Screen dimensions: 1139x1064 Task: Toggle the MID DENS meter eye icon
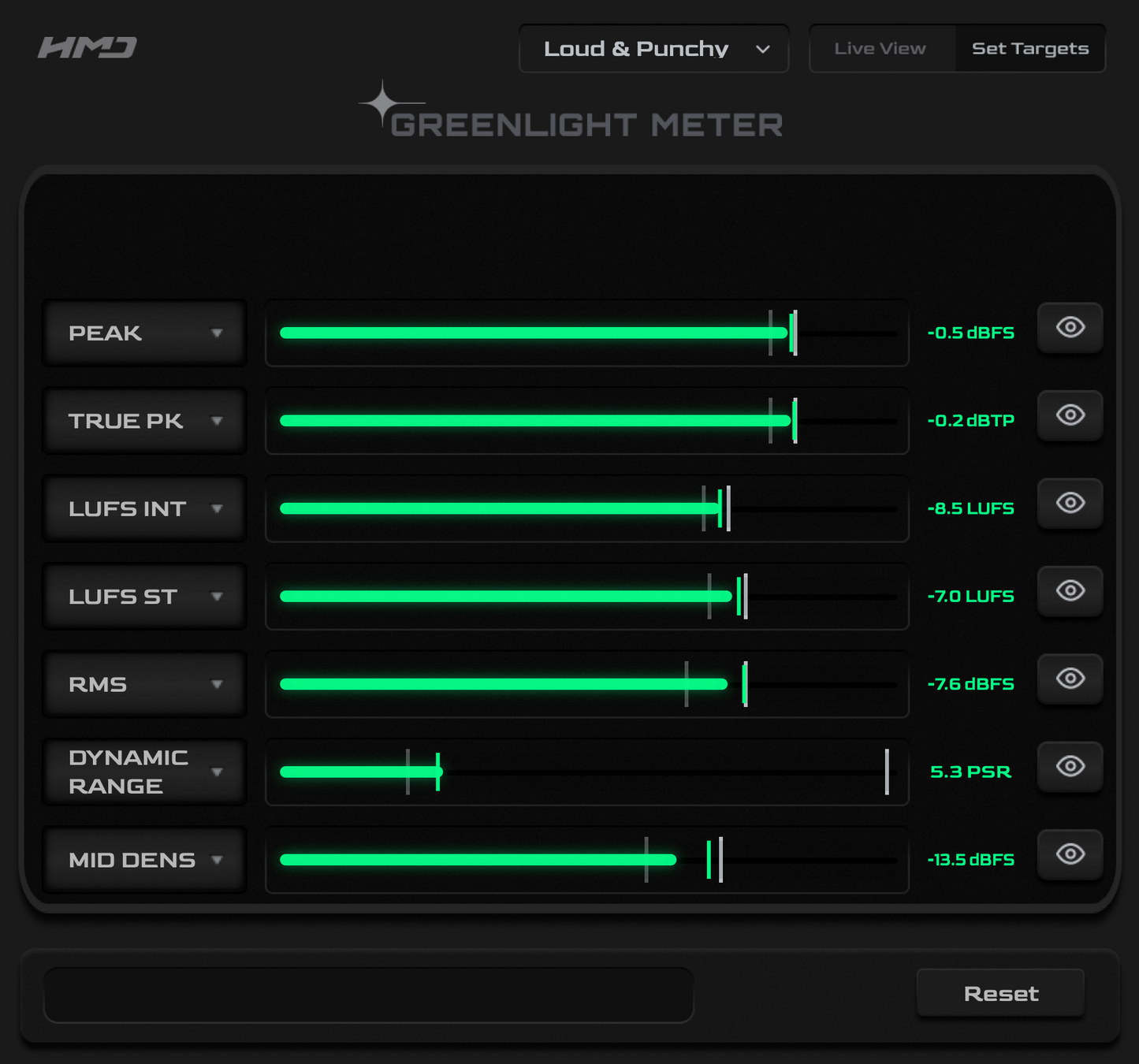coord(1070,854)
